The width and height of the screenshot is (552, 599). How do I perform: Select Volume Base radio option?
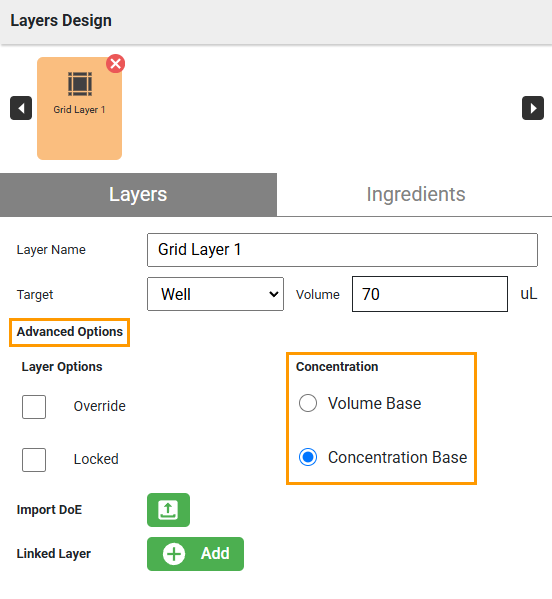click(x=308, y=403)
